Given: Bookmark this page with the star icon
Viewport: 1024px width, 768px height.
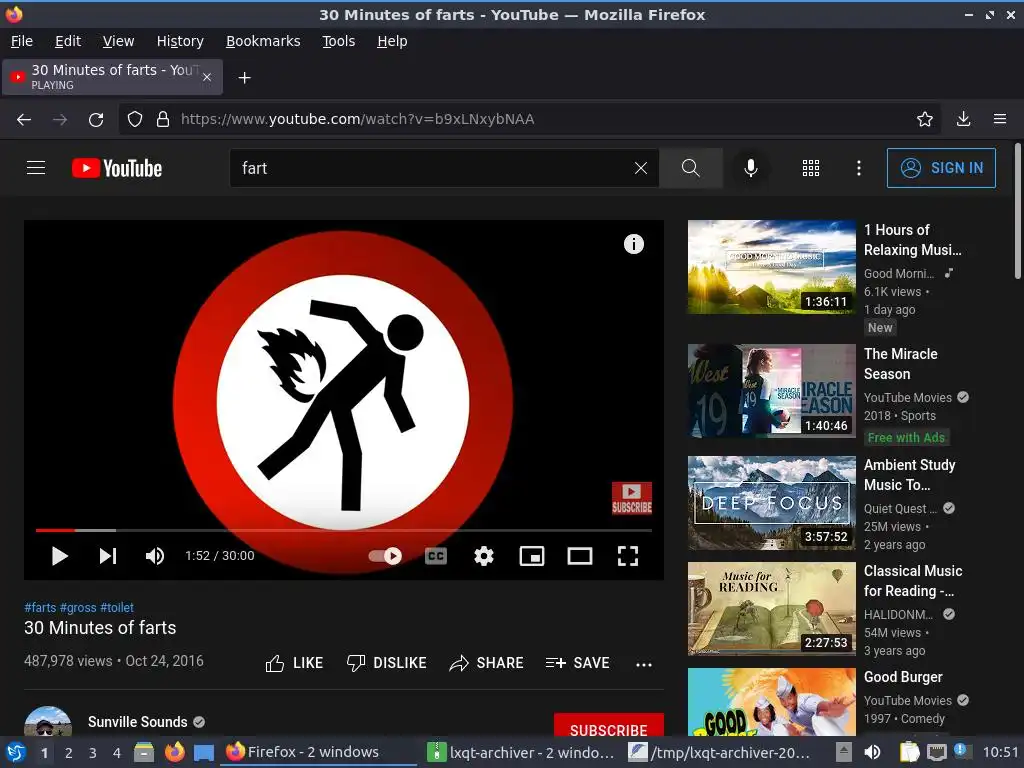Looking at the screenshot, I should [x=924, y=120].
